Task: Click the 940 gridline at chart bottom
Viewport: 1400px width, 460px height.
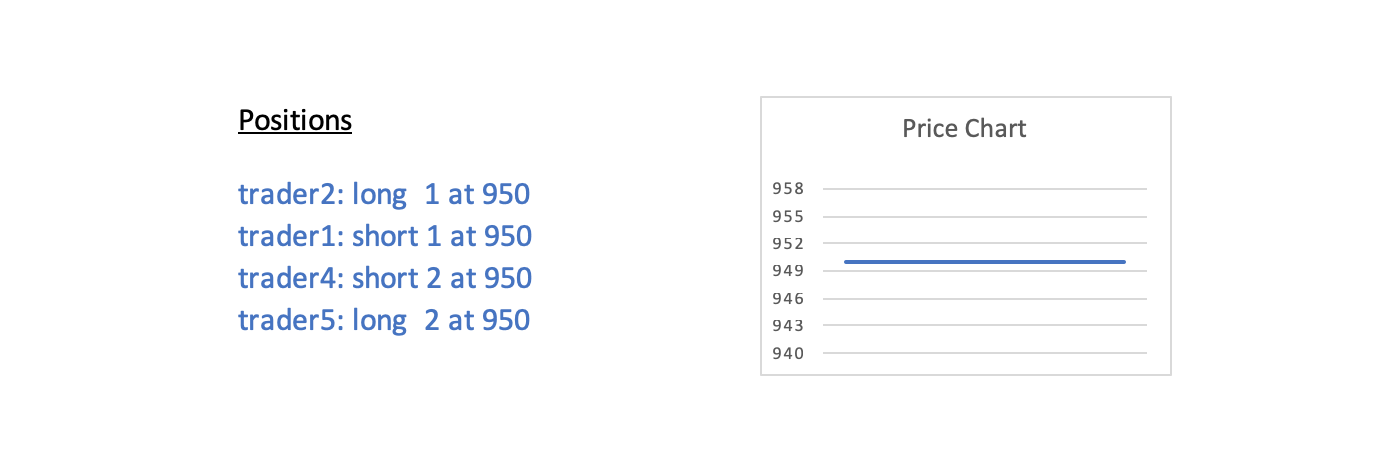Action: (x=985, y=352)
